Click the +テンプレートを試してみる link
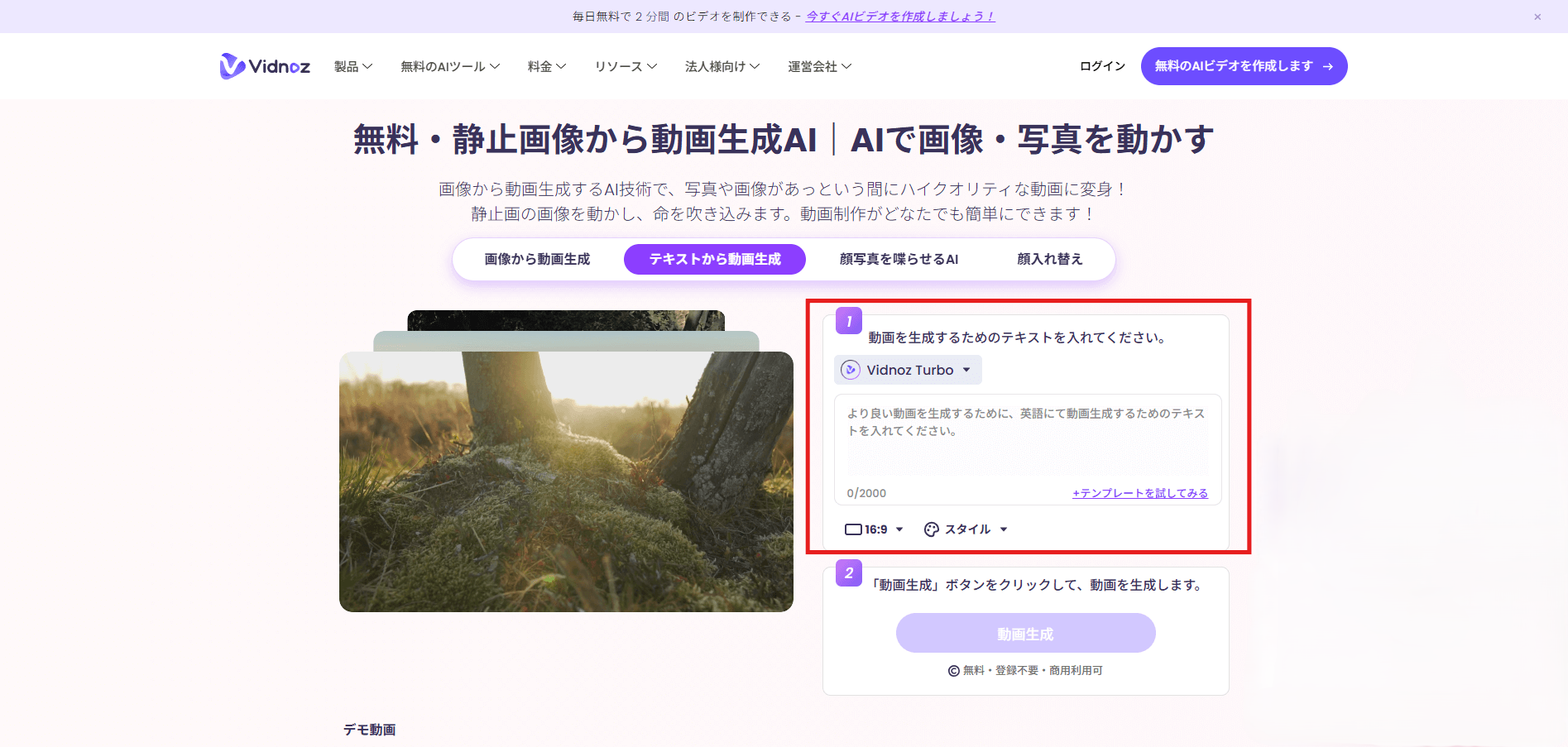Viewport: 1568px width, 747px height. (1140, 492)
